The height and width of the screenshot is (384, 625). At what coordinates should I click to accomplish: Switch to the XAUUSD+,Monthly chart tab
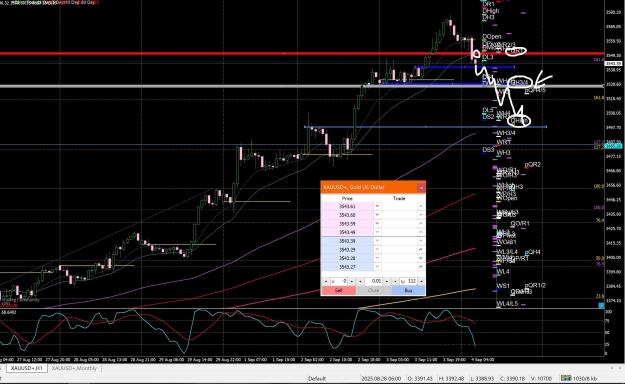pyautogui.click(x=74, y=368)
